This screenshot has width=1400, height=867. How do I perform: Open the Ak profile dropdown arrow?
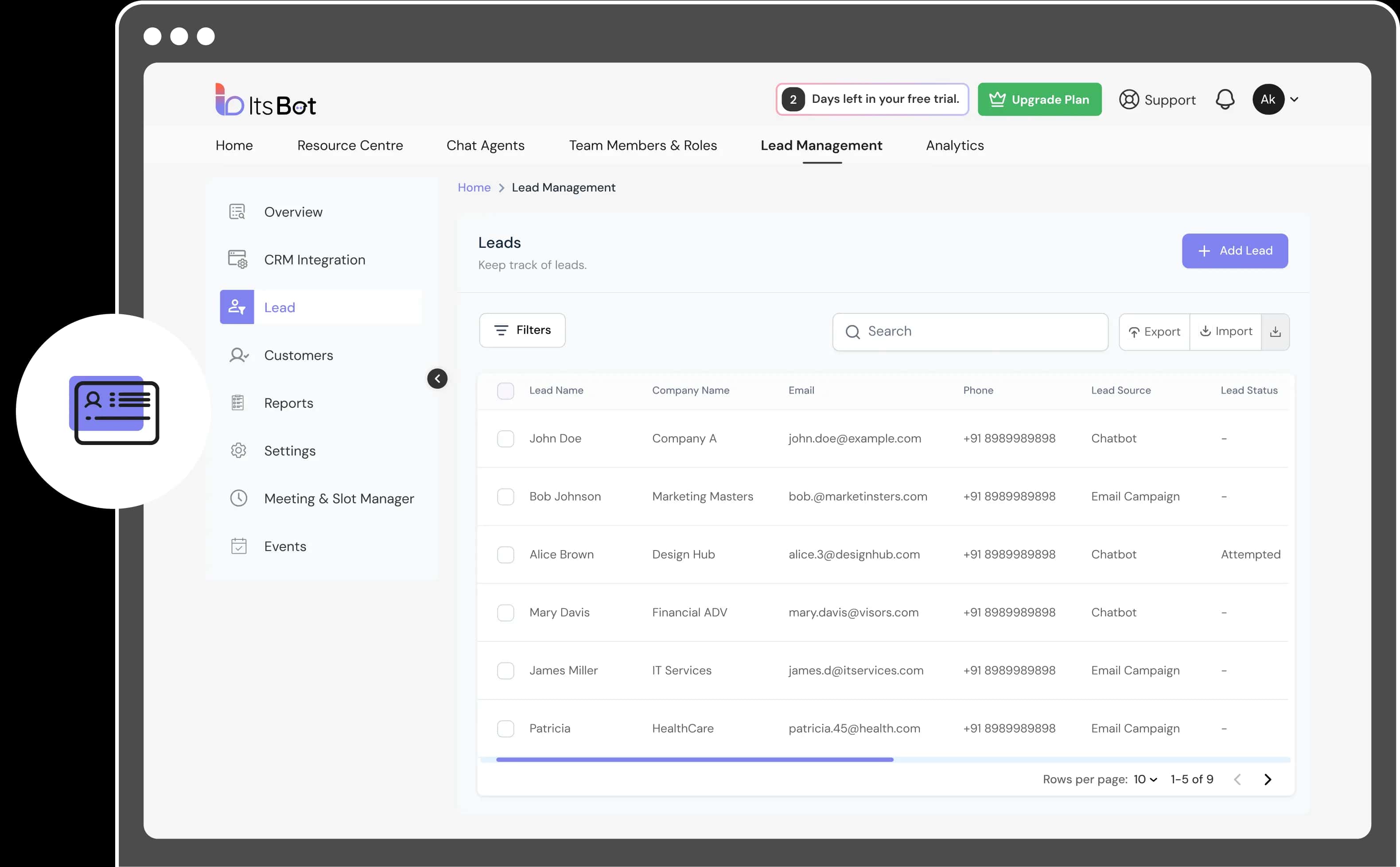coord(1294,99)
